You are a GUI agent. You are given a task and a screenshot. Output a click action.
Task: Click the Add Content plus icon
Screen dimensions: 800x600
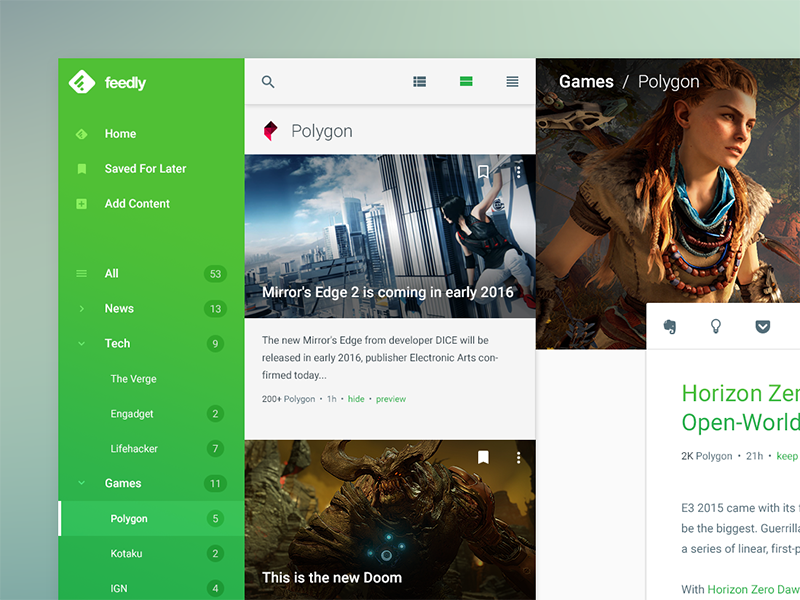point(82,204)
